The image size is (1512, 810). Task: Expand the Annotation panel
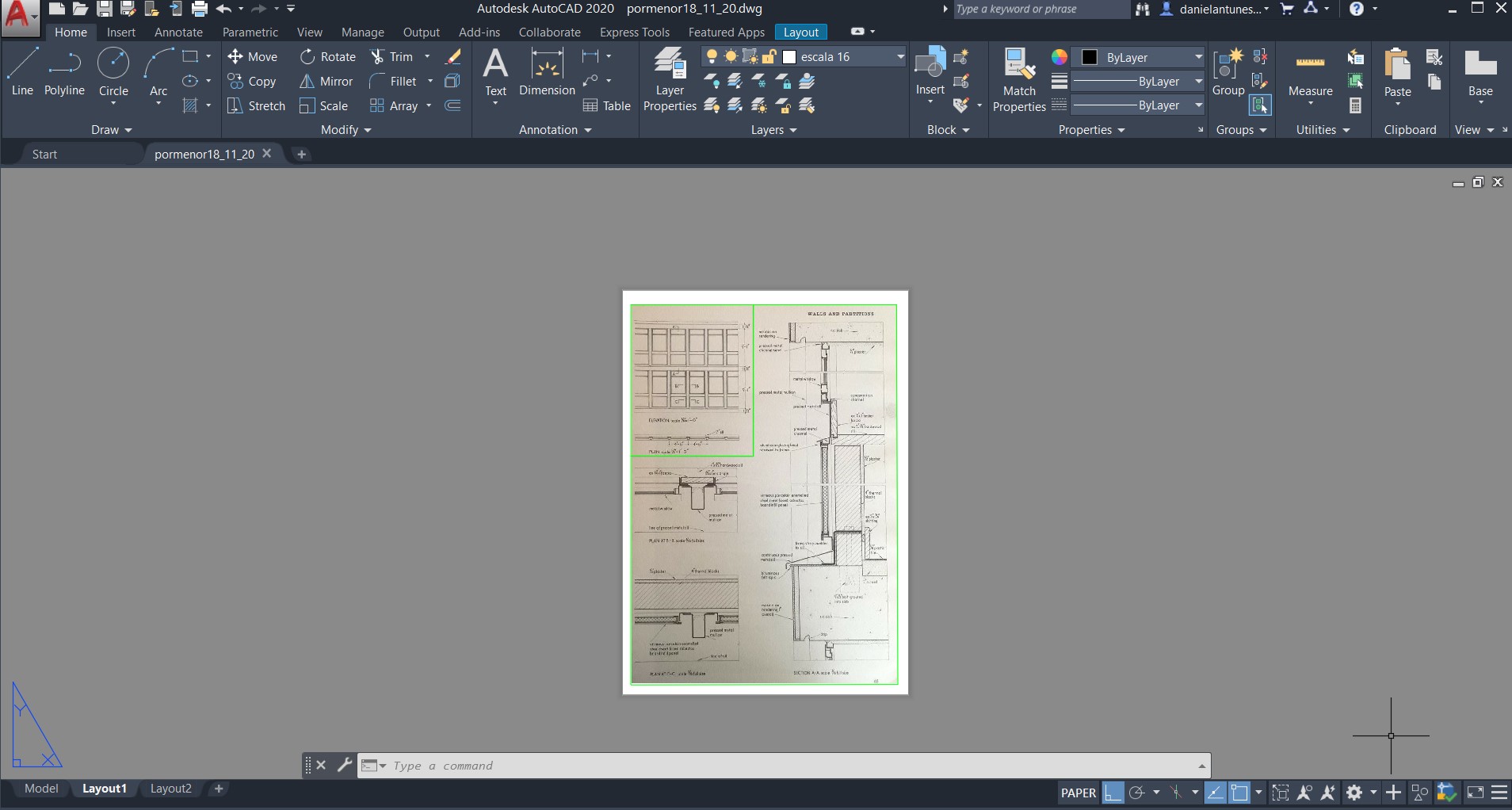pyautogui.click(x=555, y=129)
